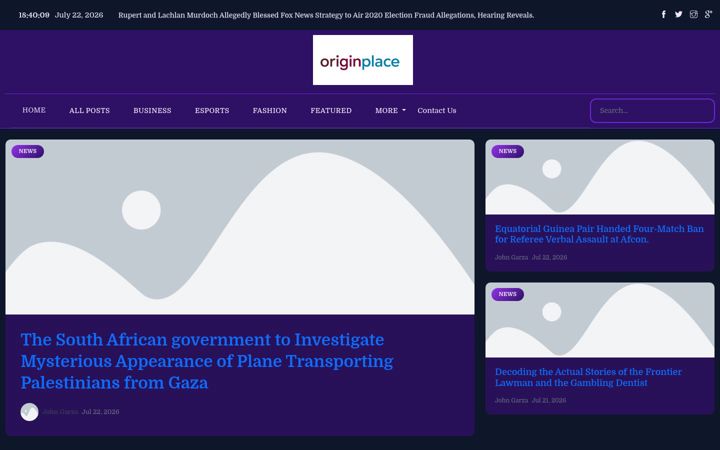Open the FEATURED menu item

[331, 111]
